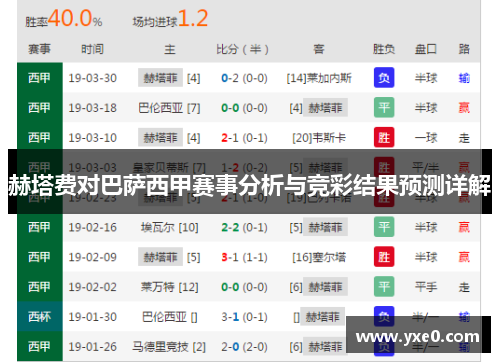Click score 0-2 (0-0)

(x=244, y=78)
